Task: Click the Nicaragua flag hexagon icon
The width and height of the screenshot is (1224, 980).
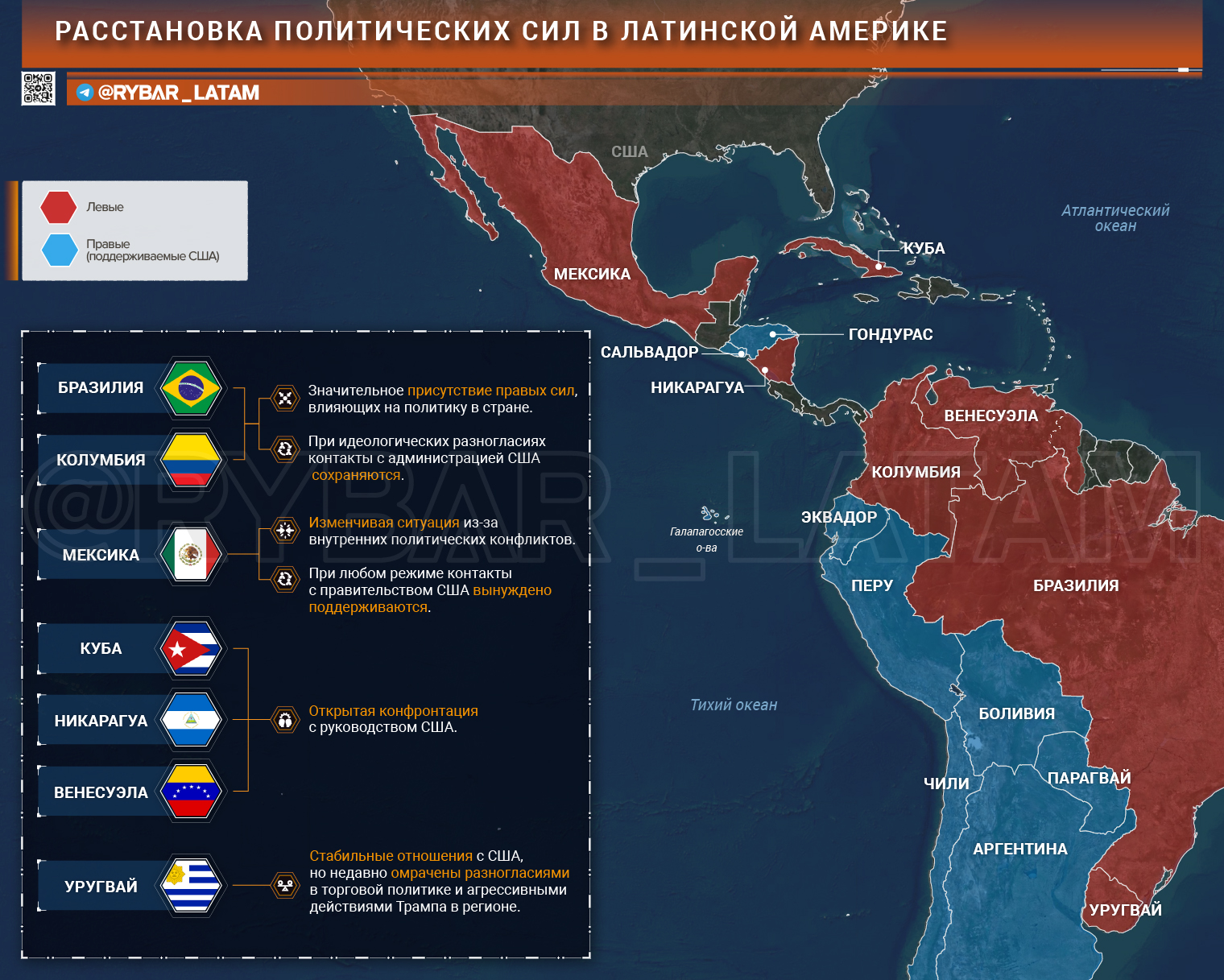Action: (x=191, y=720)
